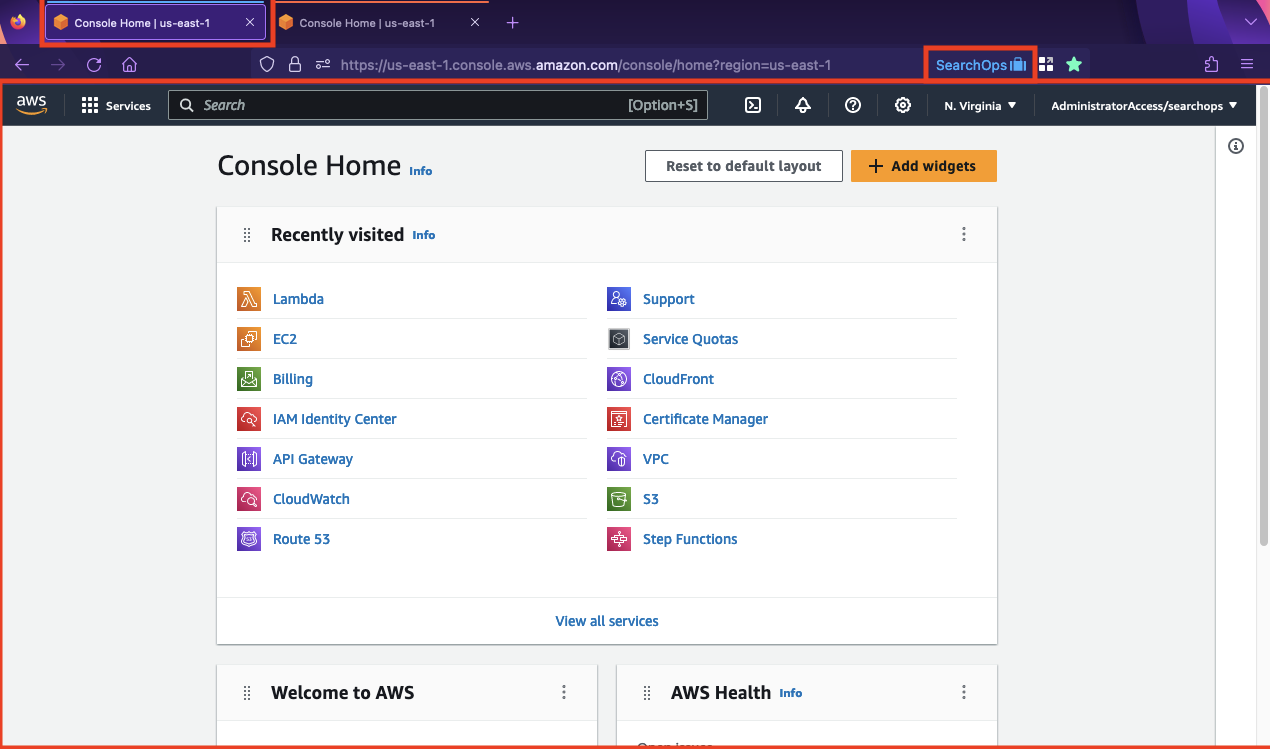Expand the N. Virginia region dropdown

pos(980,105)
